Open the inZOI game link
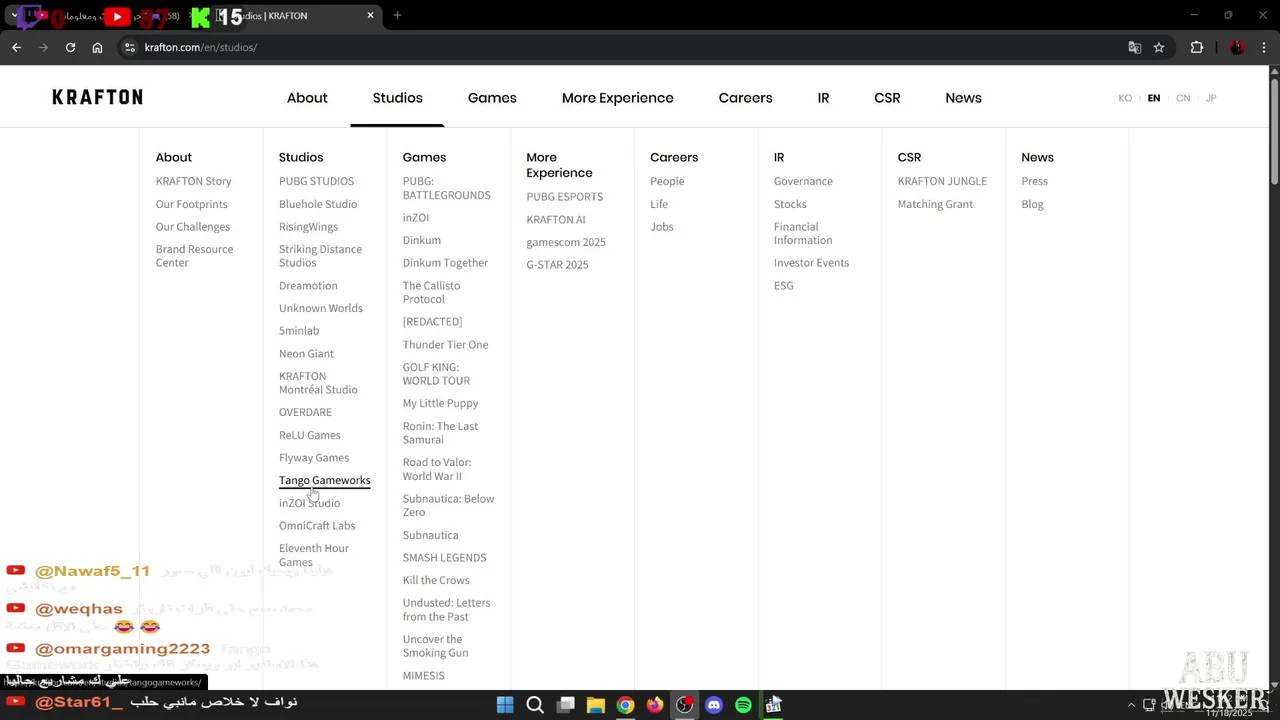This screenshot has width=1280, height=720. [x=415, y=217]
